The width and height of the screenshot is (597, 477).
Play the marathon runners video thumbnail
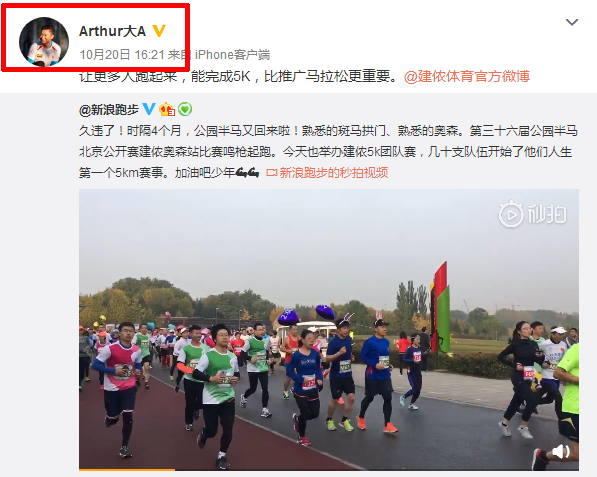(x=329, y=330)
